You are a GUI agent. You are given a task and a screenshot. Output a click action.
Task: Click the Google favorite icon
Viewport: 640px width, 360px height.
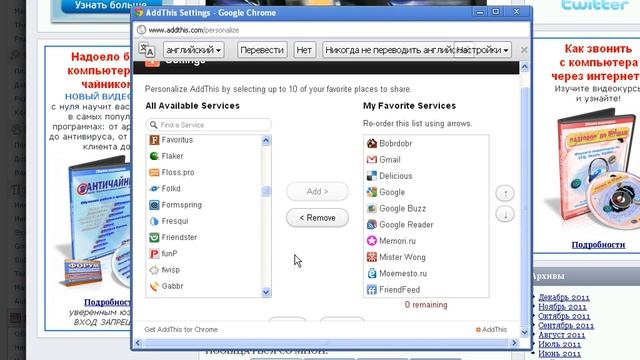(371, 192)
